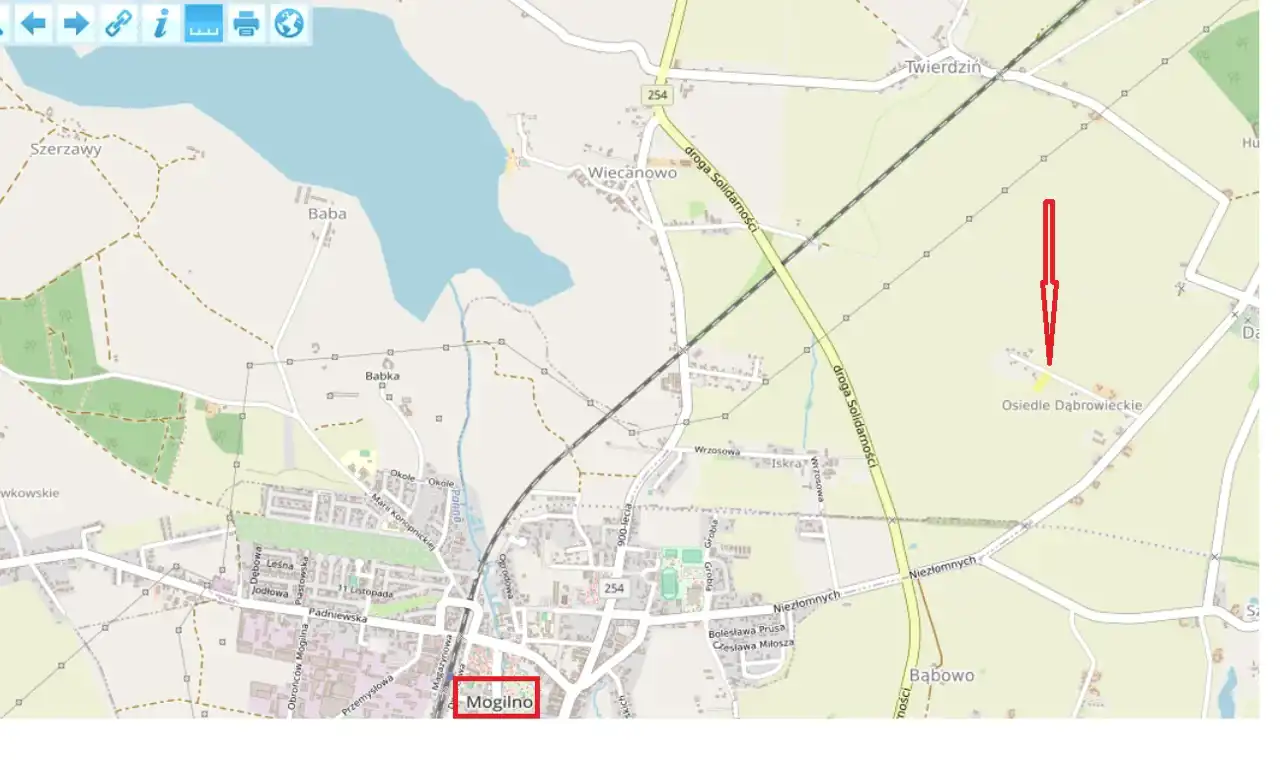Activate the info identify tool

click(x=160, y=23)
